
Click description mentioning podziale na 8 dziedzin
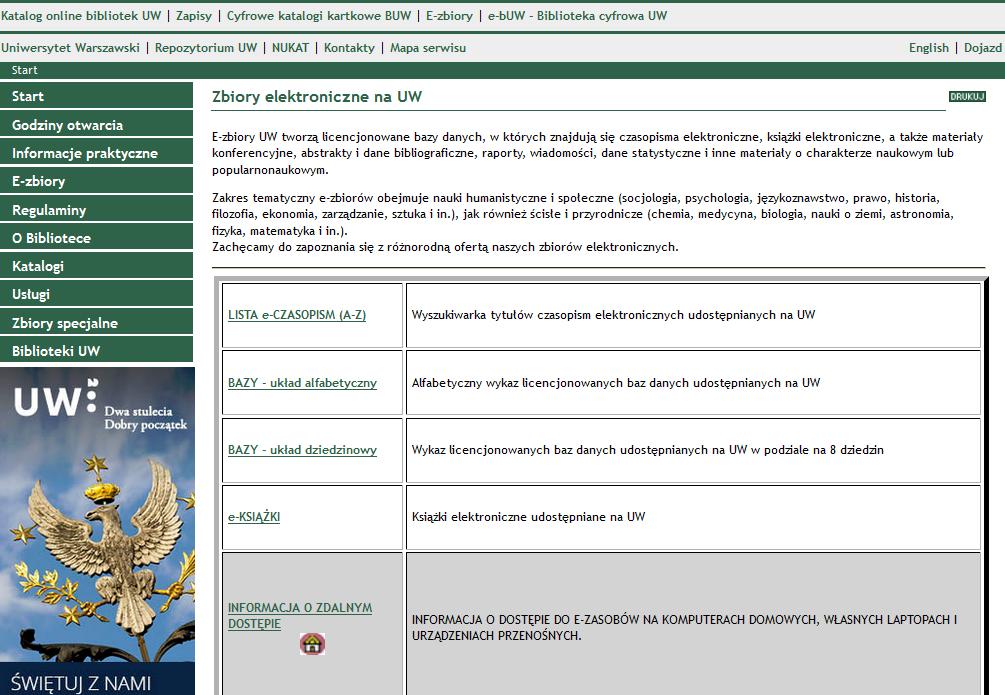point(647,450)
